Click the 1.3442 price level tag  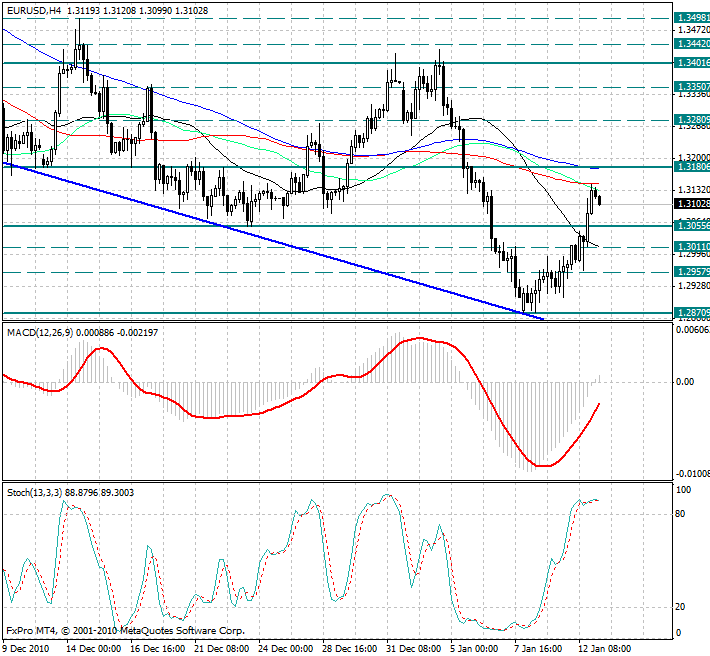point(692,44)
